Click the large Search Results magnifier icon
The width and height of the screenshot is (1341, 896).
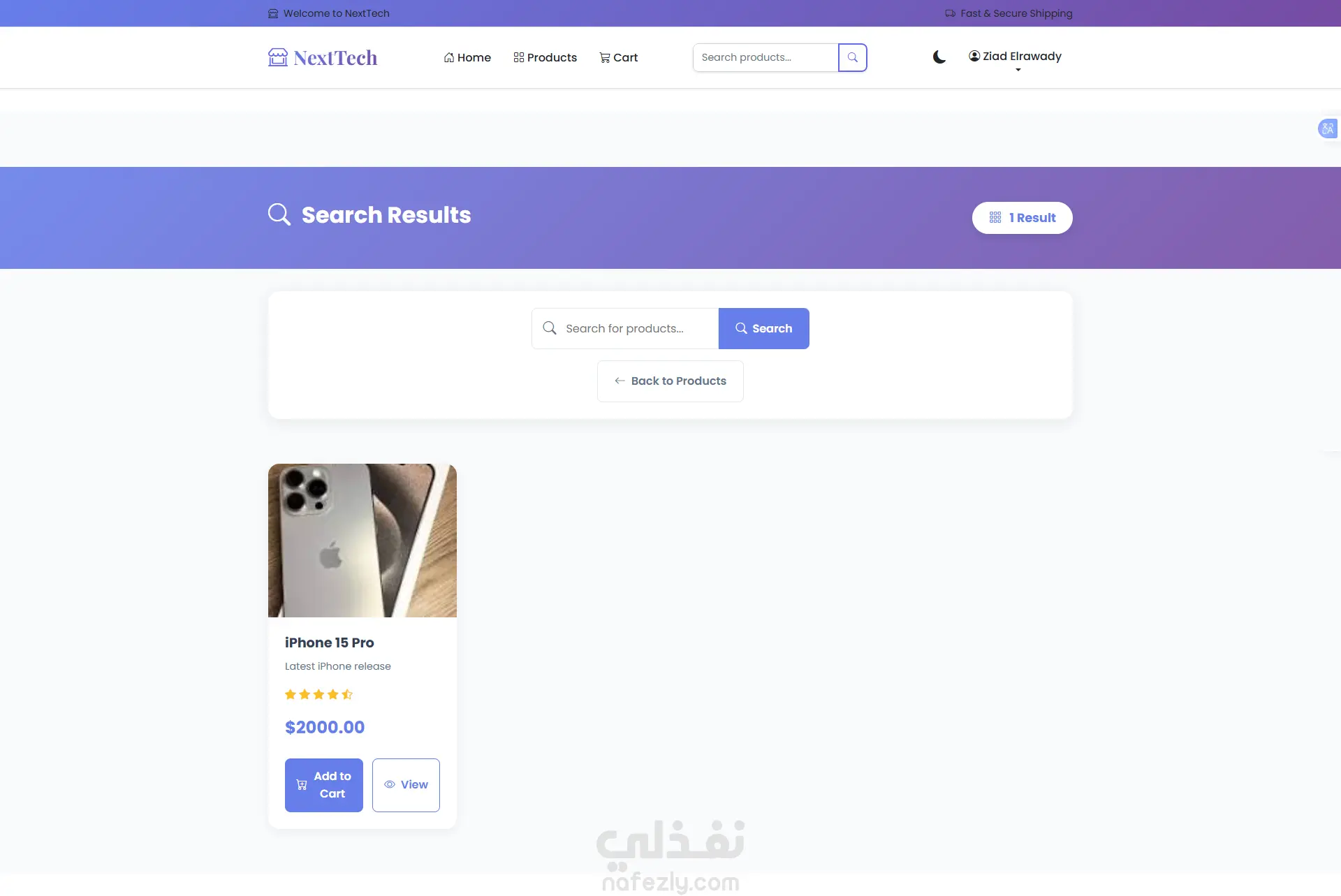tap(279, 214)
